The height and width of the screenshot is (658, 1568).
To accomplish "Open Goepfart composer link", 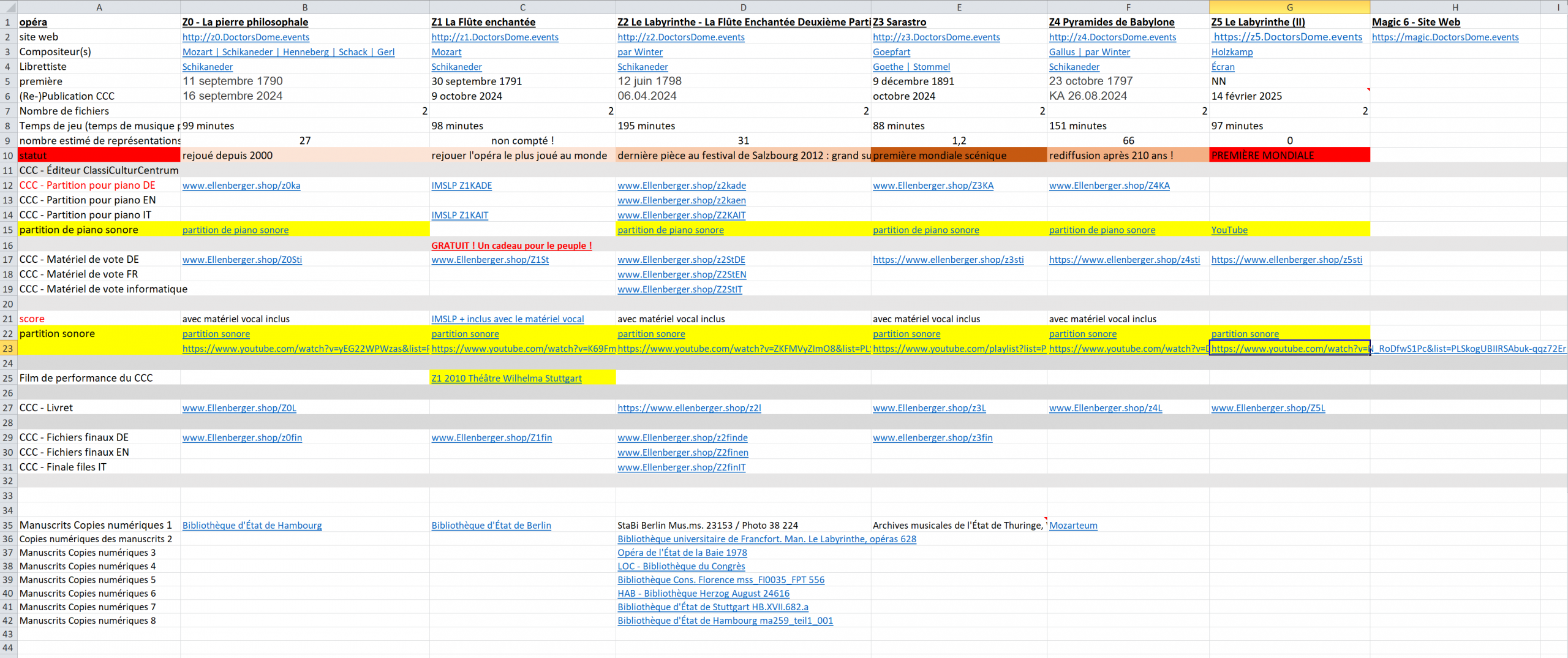I will pyautogui.click(x=891, y=52).
